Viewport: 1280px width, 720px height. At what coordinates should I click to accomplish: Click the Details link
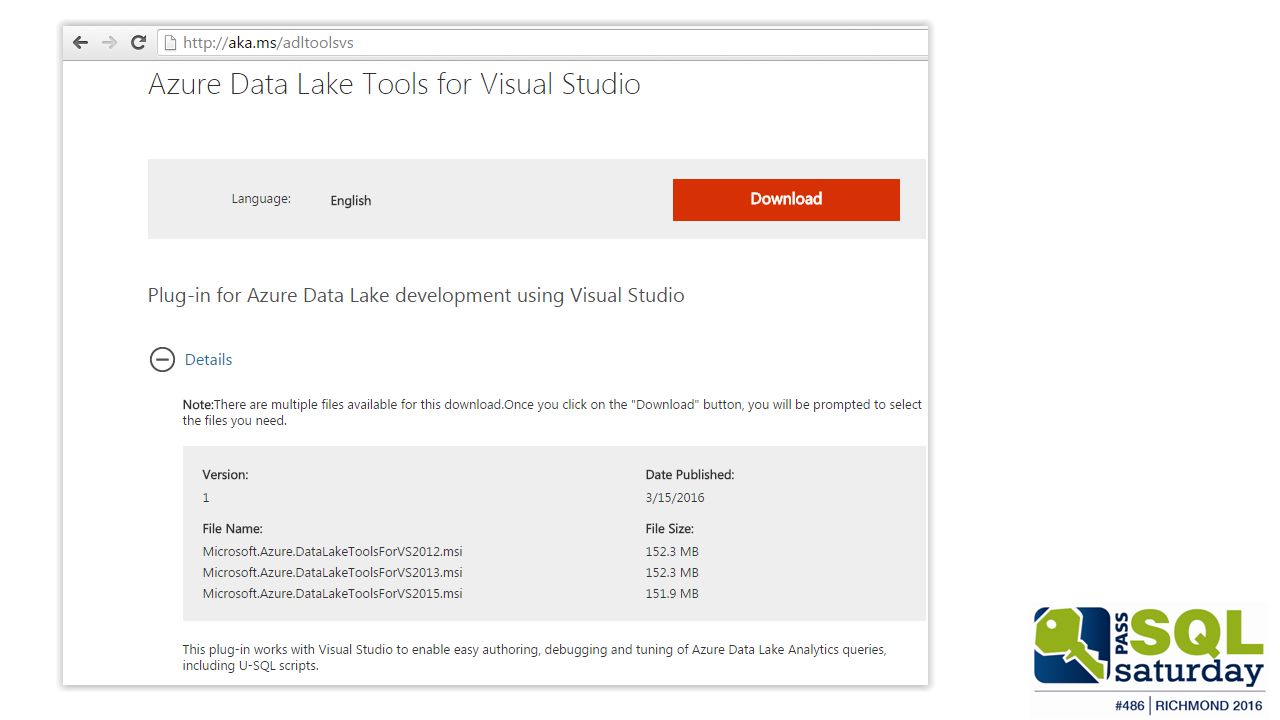tap(208, 360)
